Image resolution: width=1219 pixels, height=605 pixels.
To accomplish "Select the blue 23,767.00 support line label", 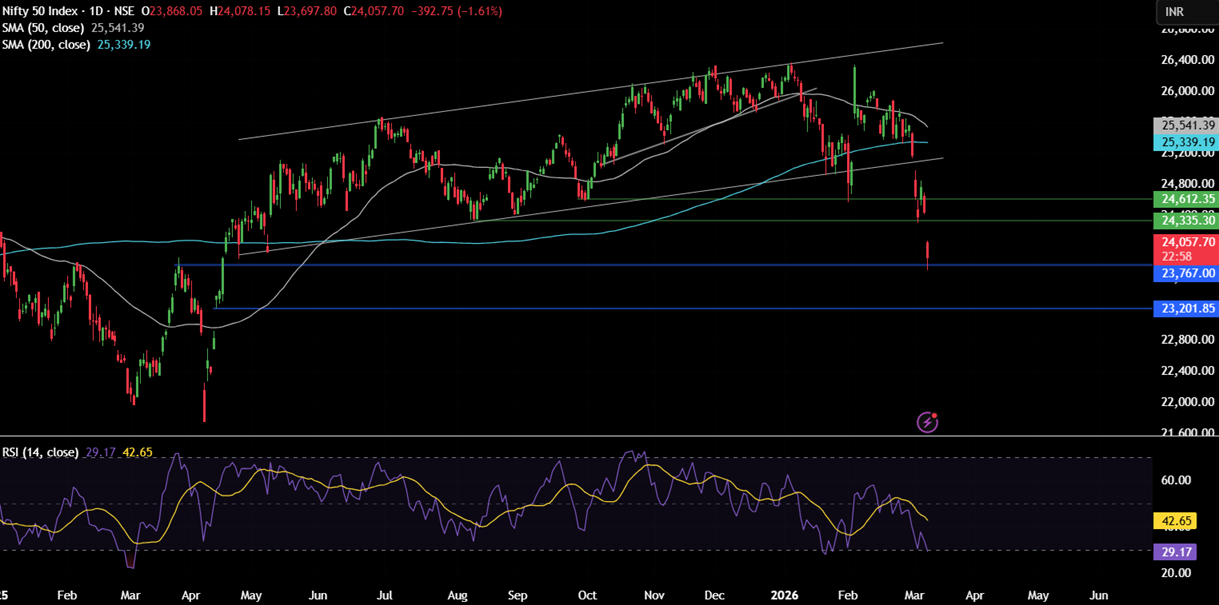I will [x=1188, y=273].
